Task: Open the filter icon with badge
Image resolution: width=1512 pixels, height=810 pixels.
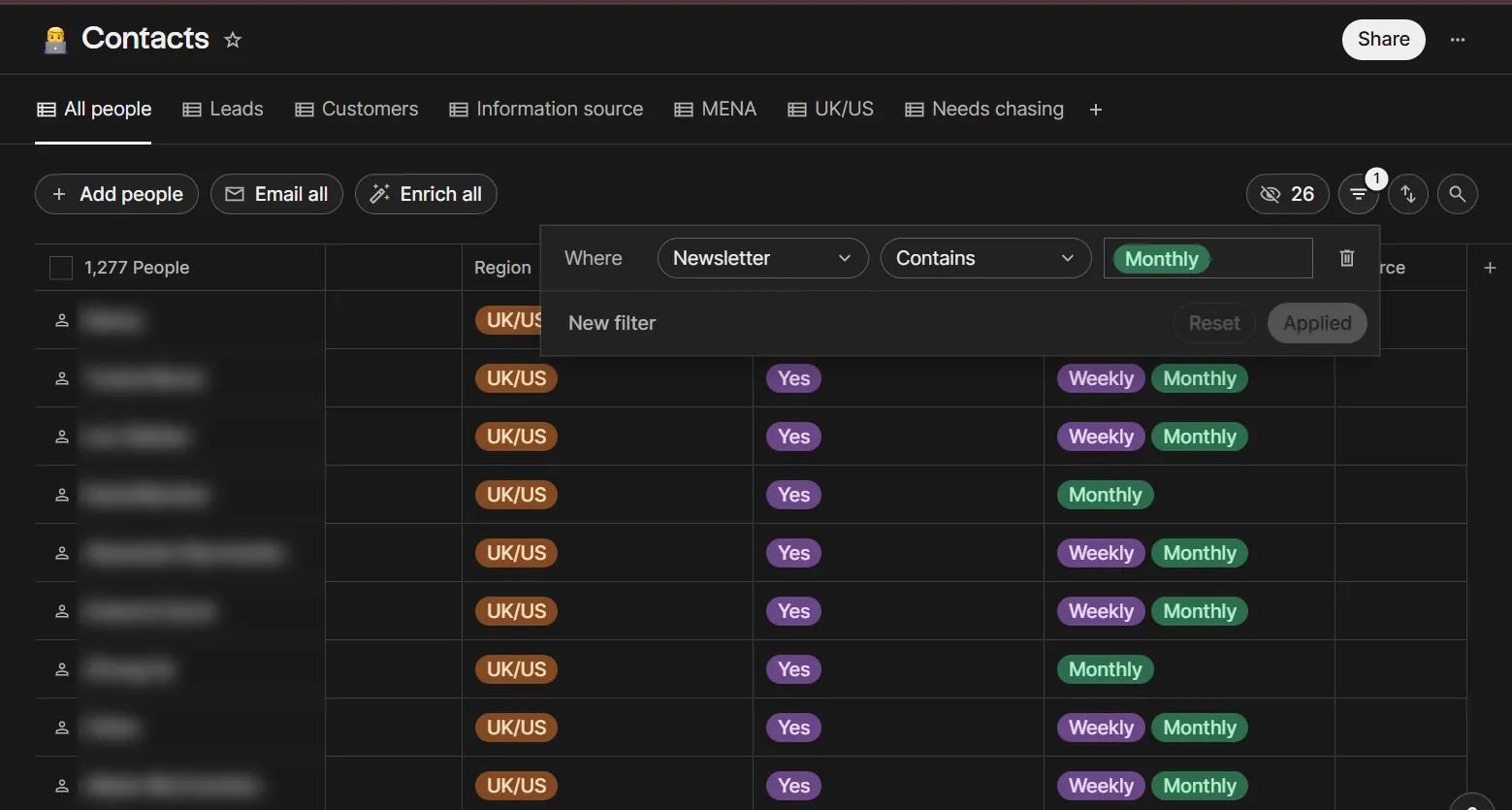Action: pos(1359,194)
